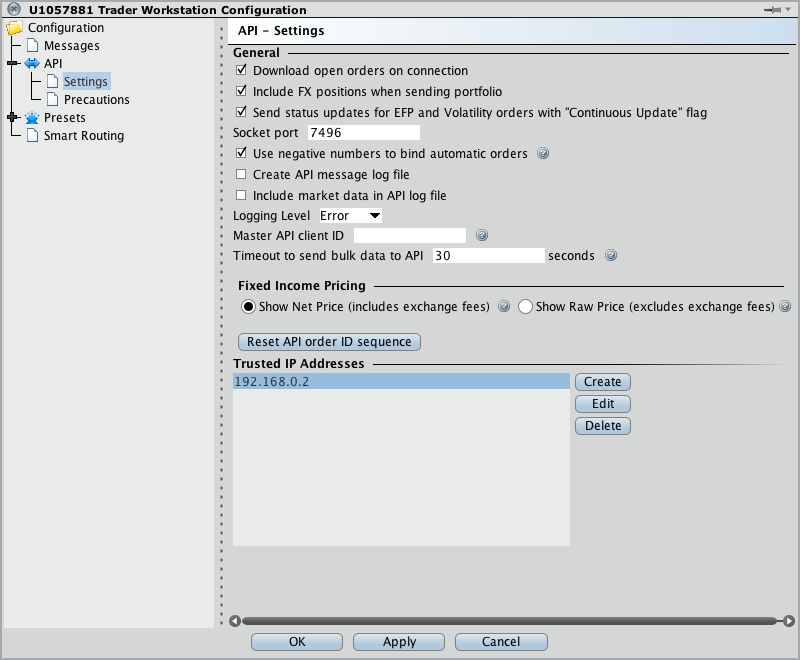Open help icon beside Master API client ID
Screen dimensions: 800x660
pyautogui.click(x=482, y=235)
